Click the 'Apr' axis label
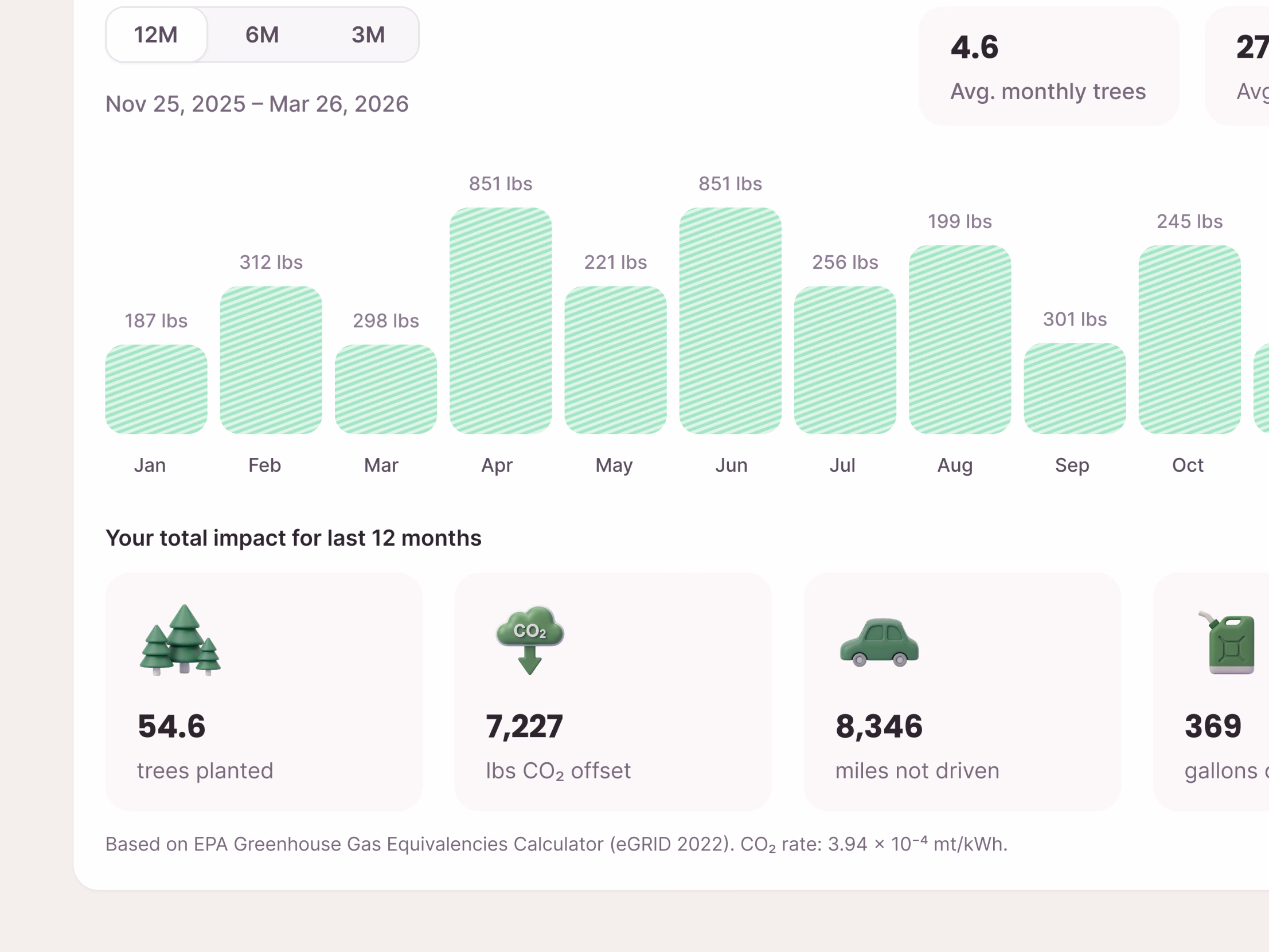The width and height of the screenshot is (1269, 952). 497,465
